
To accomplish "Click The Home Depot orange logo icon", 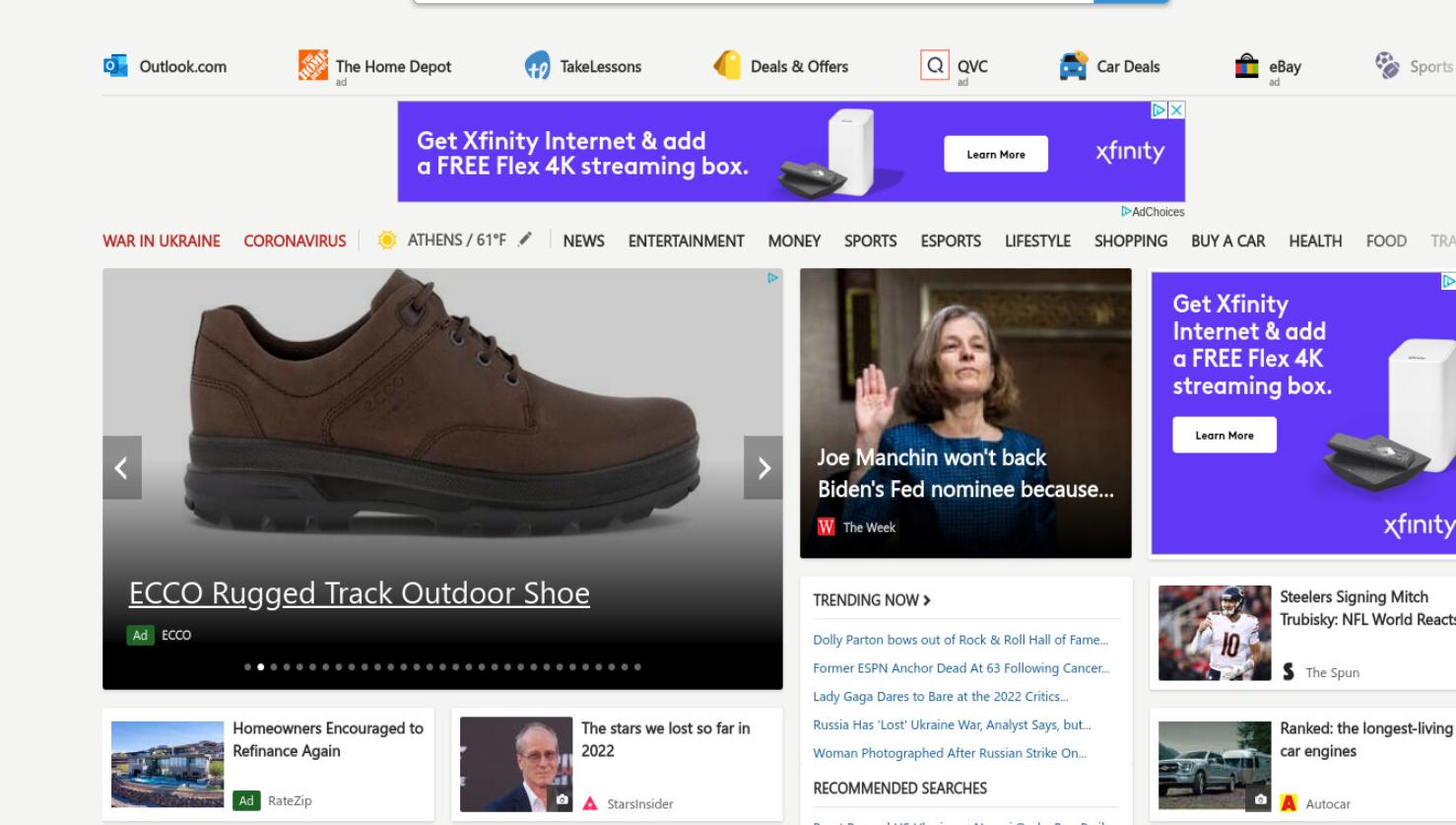I will pos(313,65).
